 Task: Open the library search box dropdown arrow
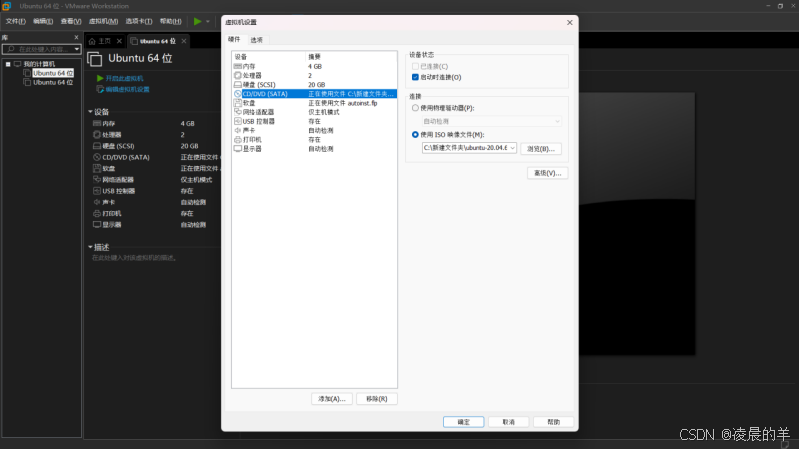coord(76,49)
